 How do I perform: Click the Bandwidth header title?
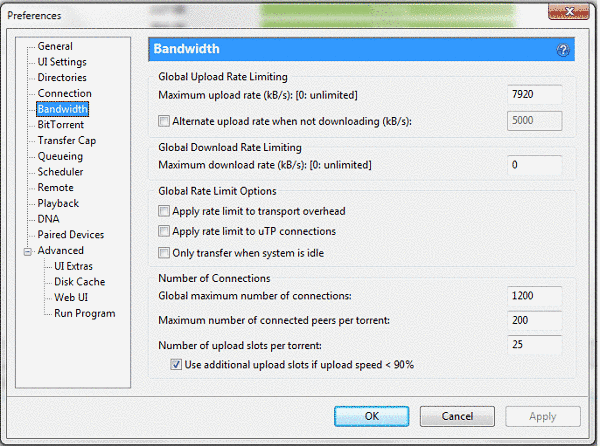pyautogui.click(x=186, y=49)
